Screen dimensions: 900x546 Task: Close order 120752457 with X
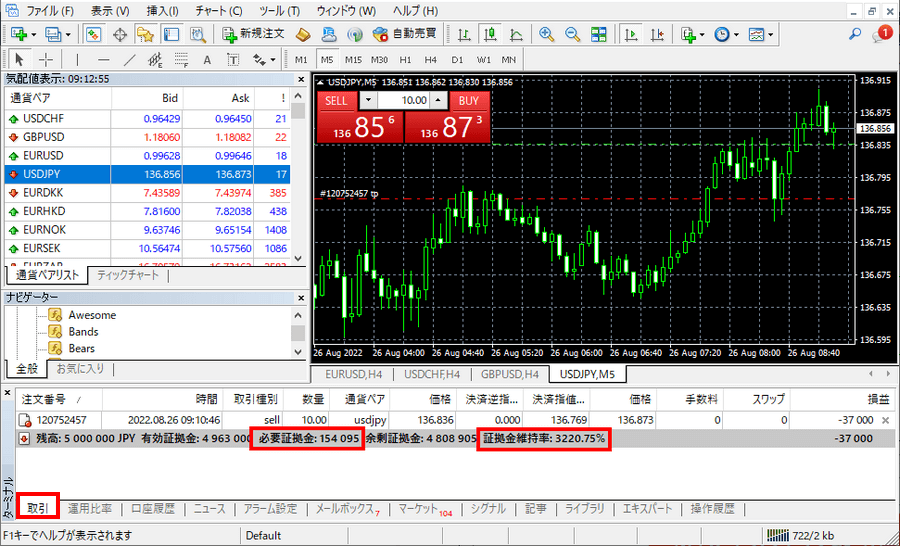[886, 420]
